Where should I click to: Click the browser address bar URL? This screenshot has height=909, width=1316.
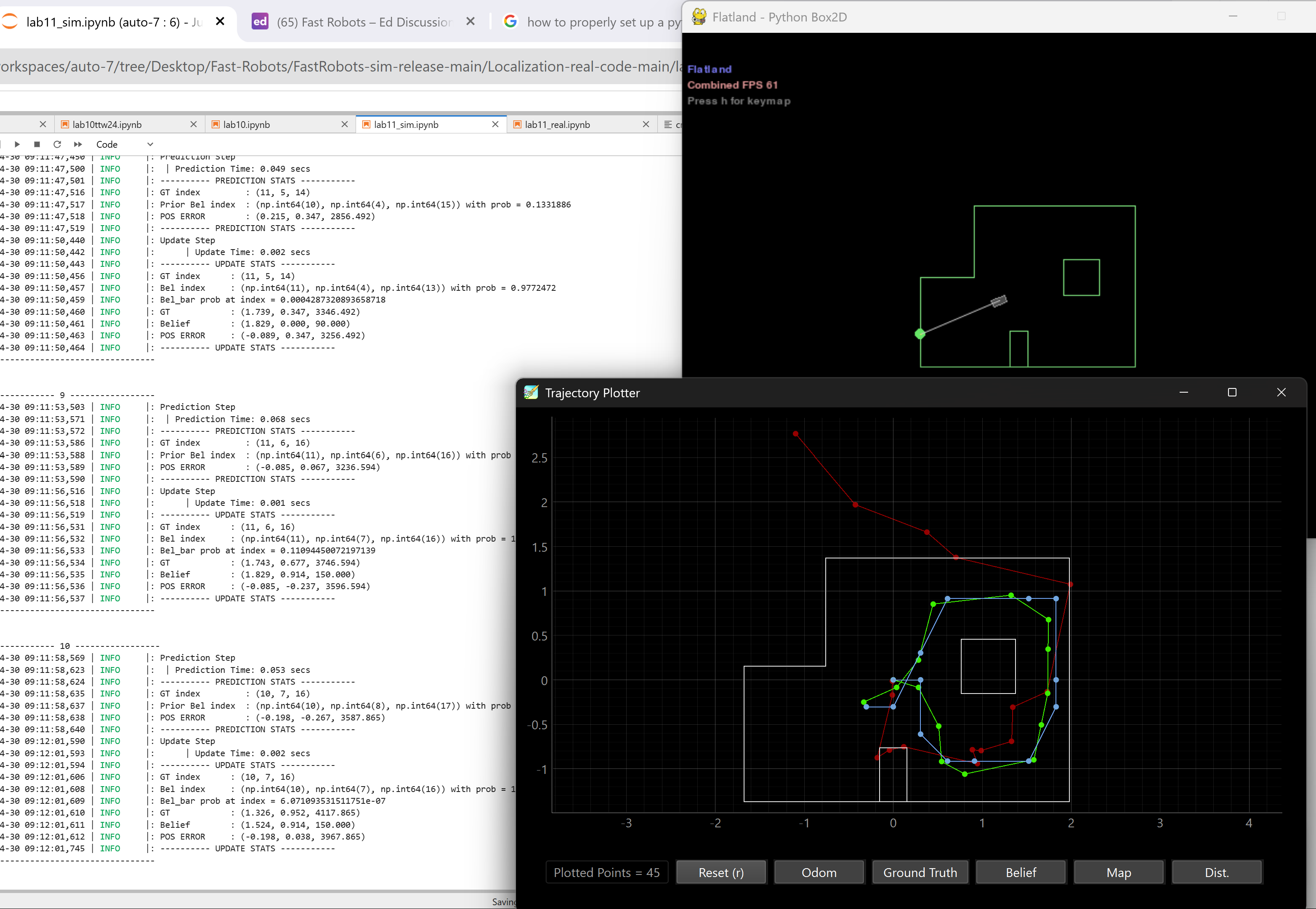pos(340,66)
